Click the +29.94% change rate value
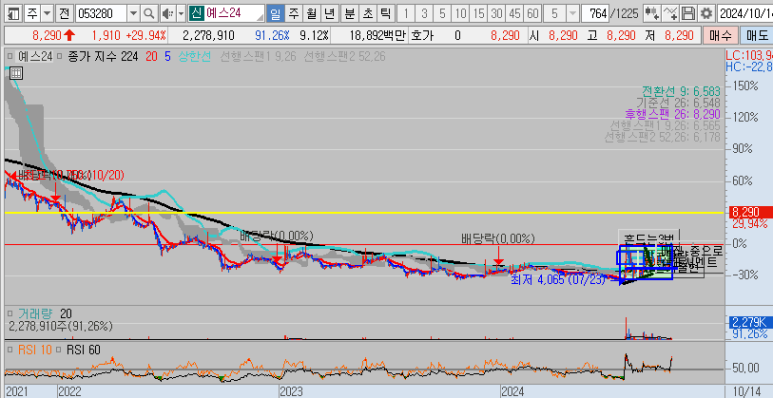This screenshot has height=398, width=773. click(145, 36)
